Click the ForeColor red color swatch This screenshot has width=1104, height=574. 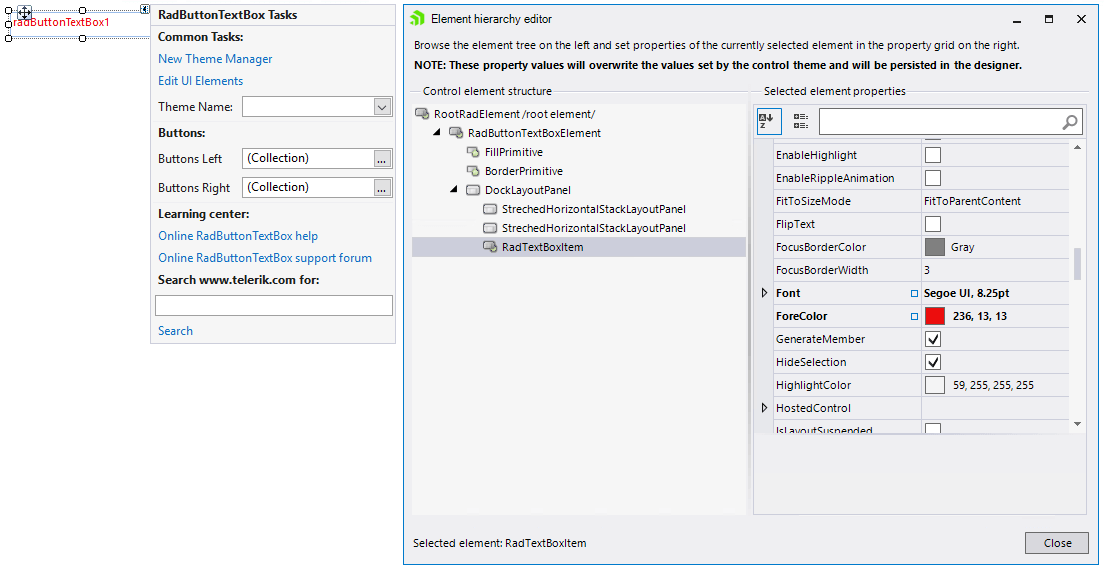point(934,316)
